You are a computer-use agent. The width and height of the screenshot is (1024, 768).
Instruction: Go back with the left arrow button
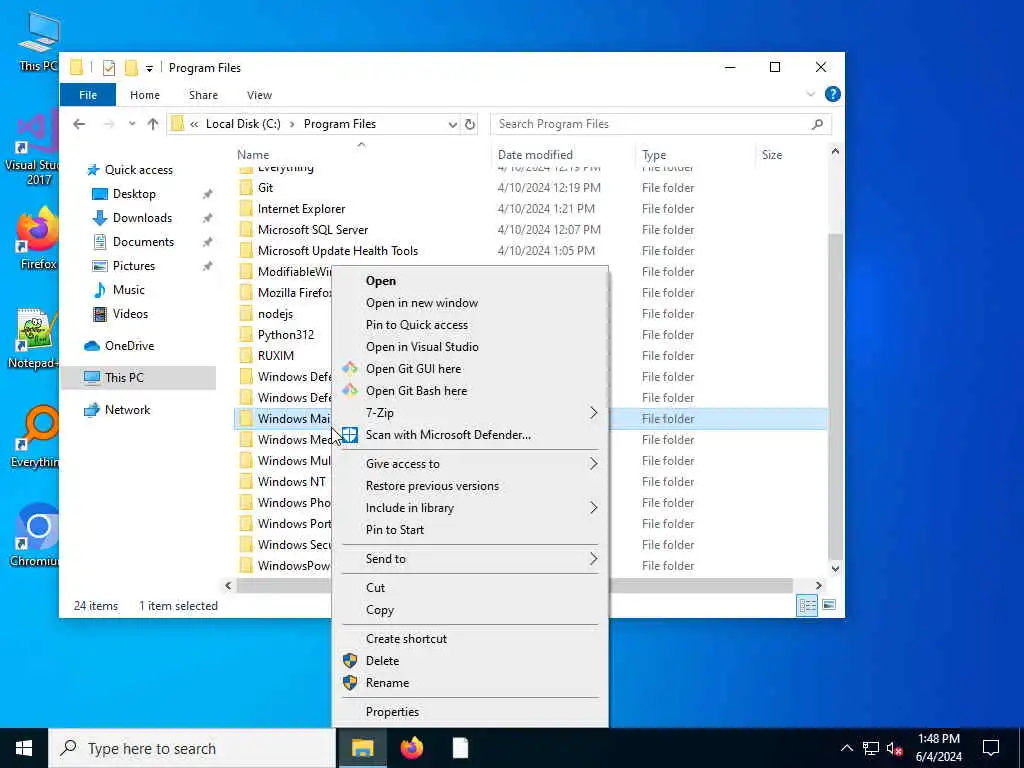click(79, 124)
